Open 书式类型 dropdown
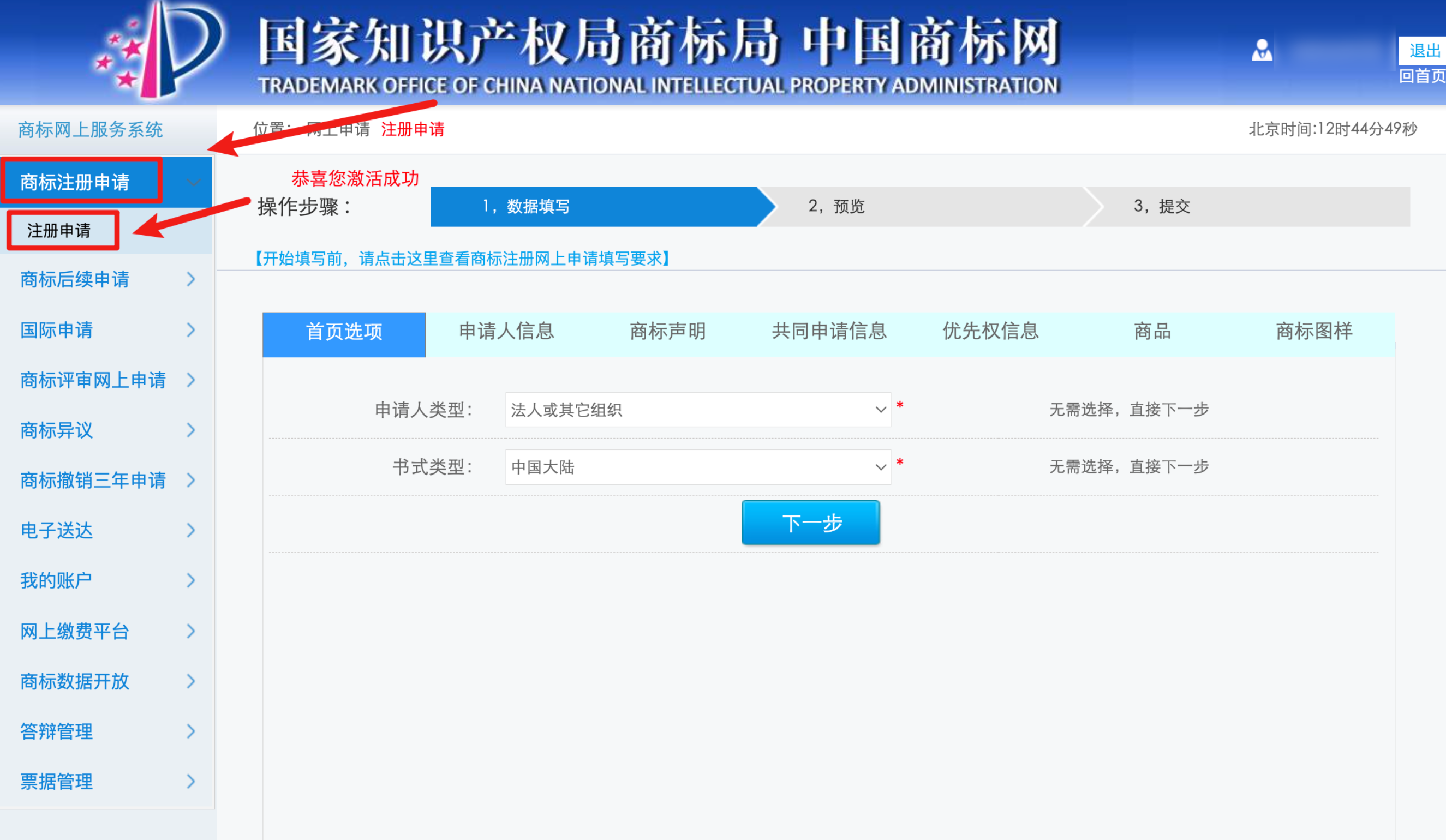 coord(698,467)
